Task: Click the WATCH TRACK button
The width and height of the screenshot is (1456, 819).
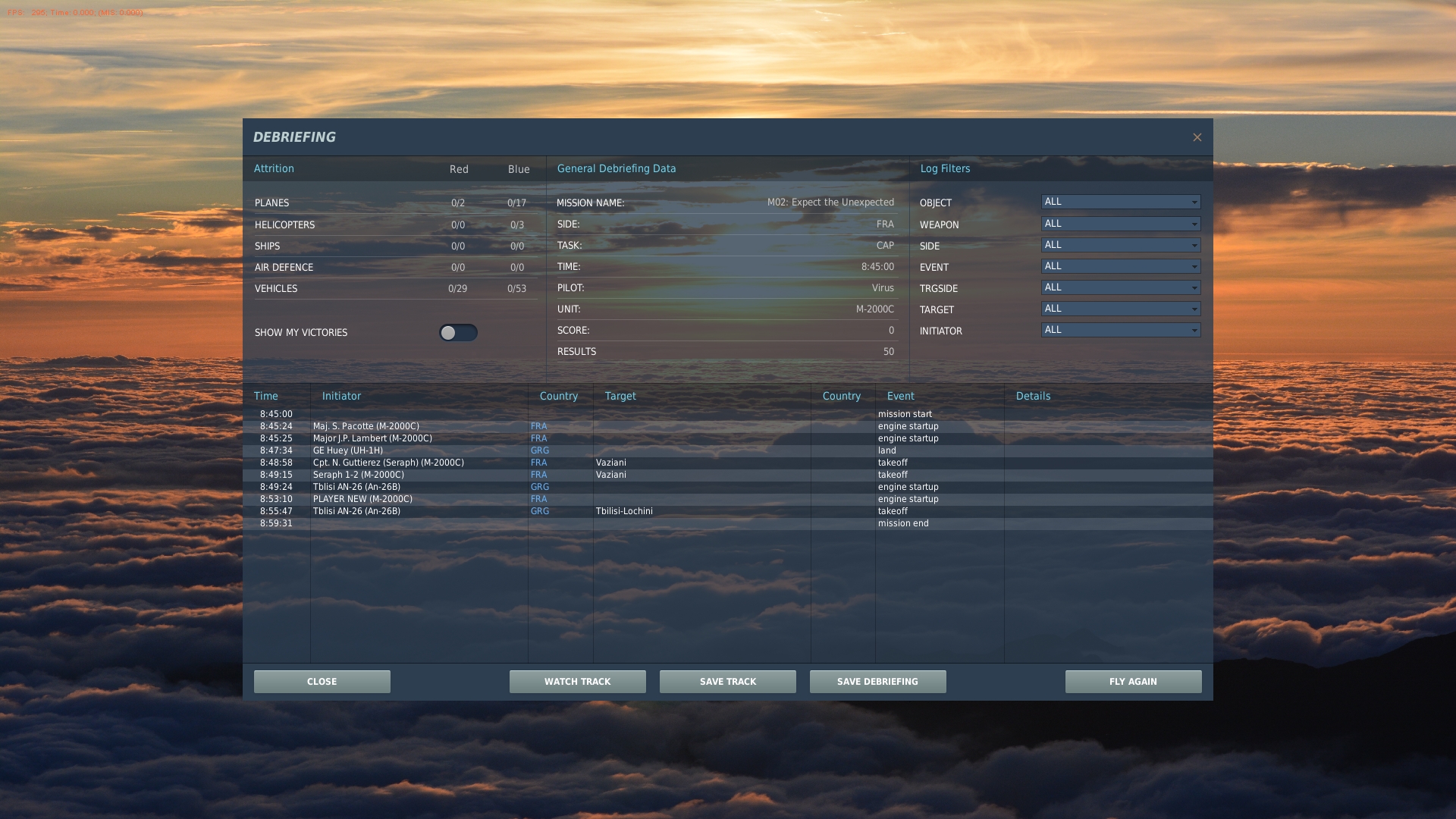Action: (x=578, y=682)
